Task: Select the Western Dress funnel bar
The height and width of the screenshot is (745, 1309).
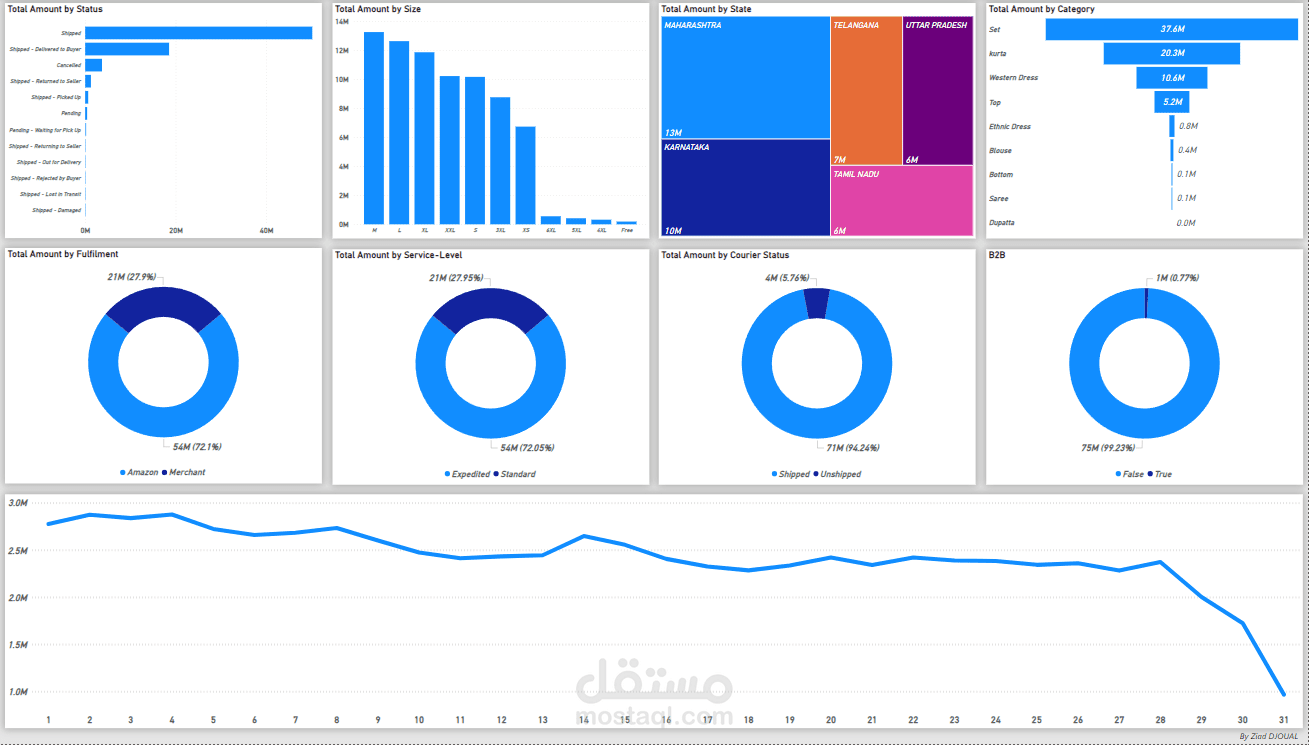Action: 1170,77
